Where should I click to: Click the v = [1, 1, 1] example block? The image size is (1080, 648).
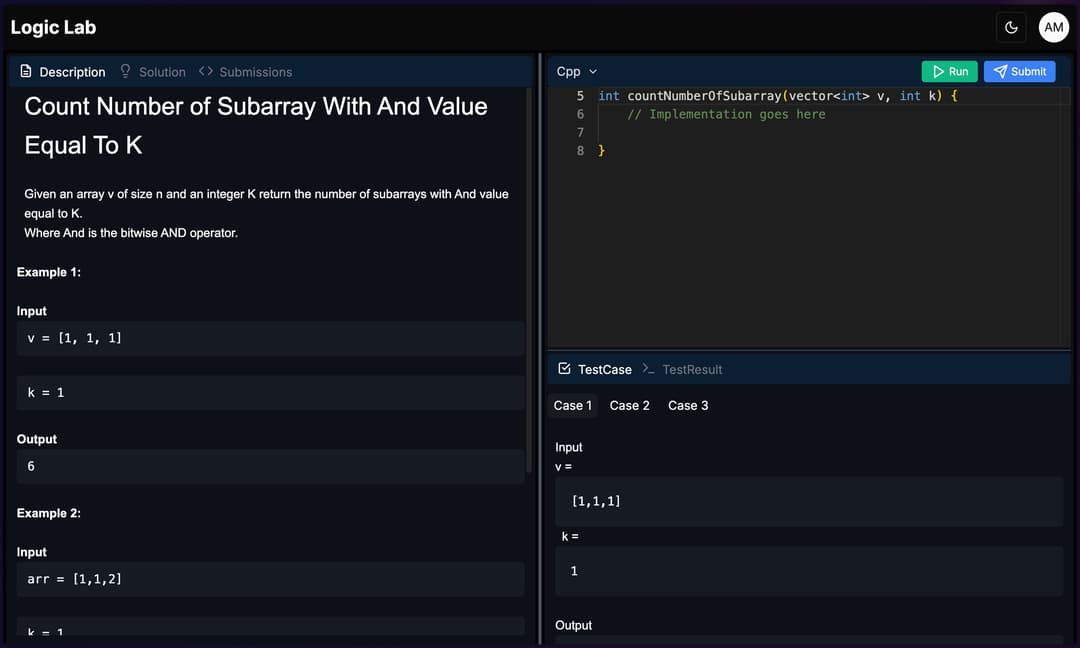pos(270,338)
